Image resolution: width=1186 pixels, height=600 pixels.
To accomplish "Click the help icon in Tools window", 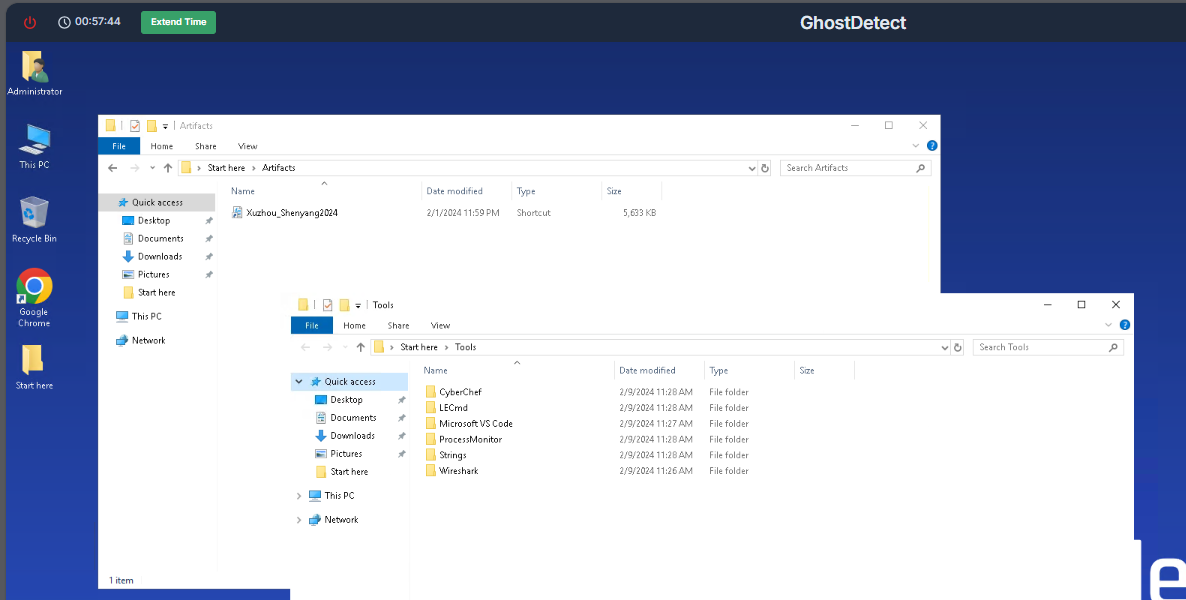I will tap(1125, 325).
